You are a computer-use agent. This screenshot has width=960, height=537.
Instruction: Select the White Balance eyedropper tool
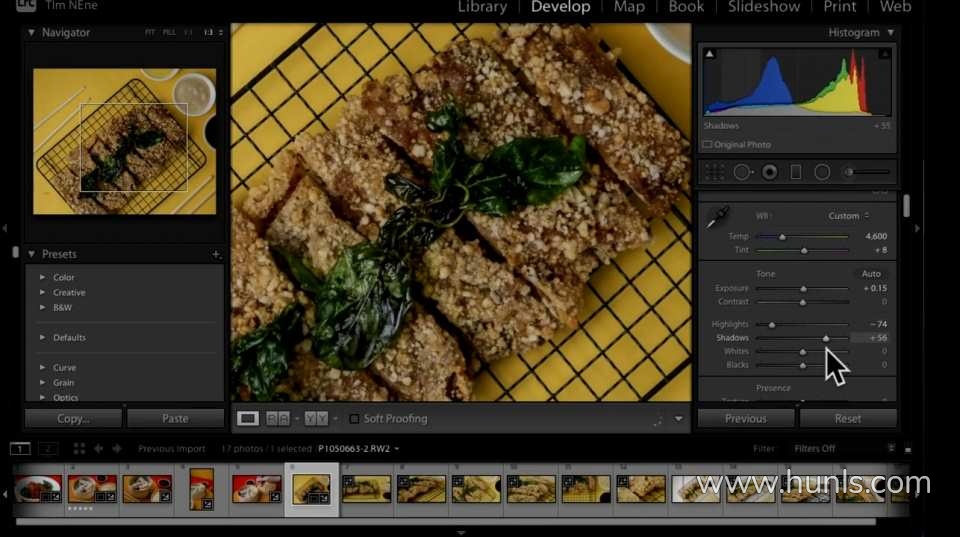718,216
